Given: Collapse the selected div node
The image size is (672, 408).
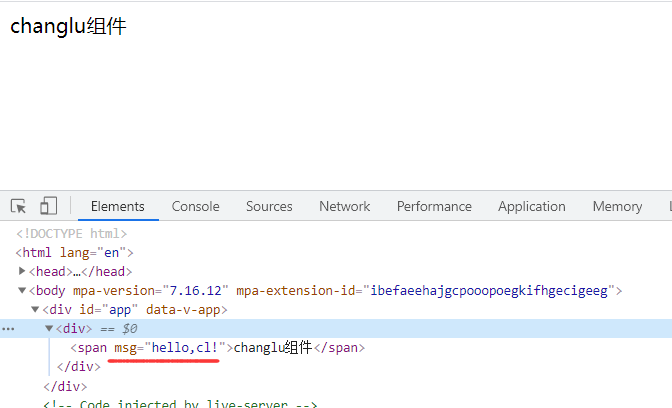Looking at the screenshot, I should 49,328.
